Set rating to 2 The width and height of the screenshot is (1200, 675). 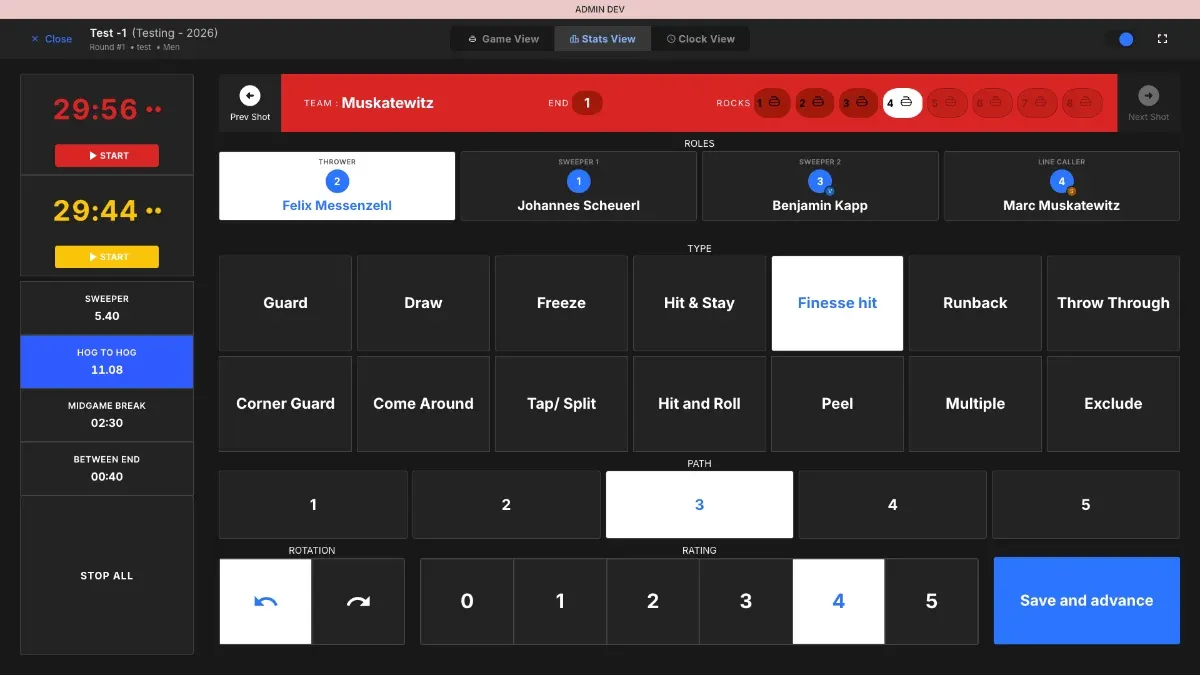point(653,601)
